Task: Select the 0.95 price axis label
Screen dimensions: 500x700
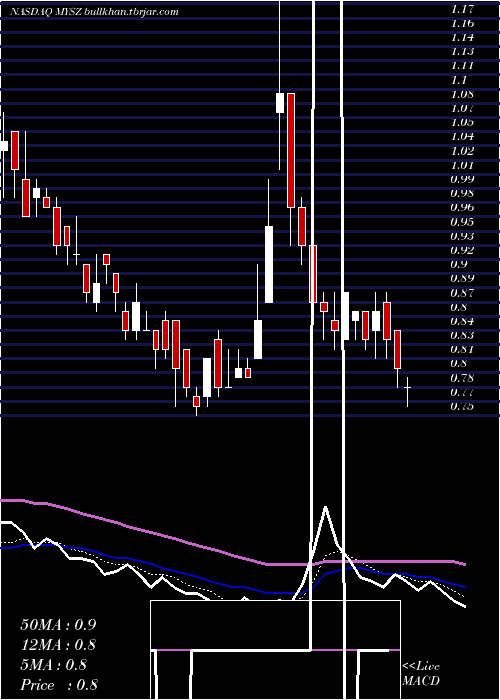Action: point(462,222)
